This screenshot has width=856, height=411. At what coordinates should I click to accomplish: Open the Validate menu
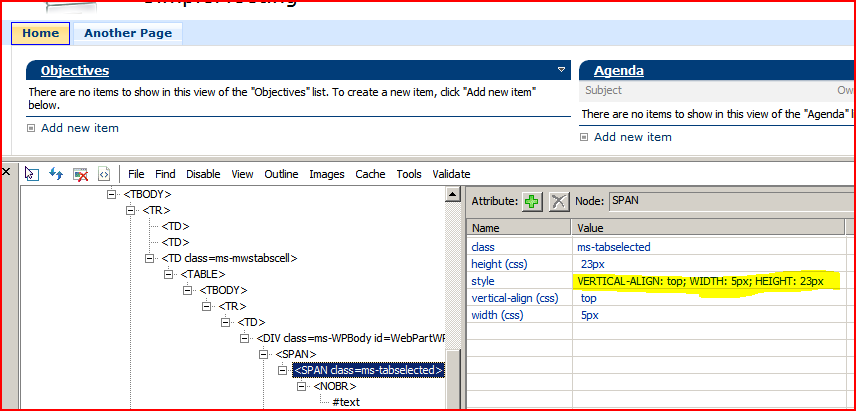point(451,174)
